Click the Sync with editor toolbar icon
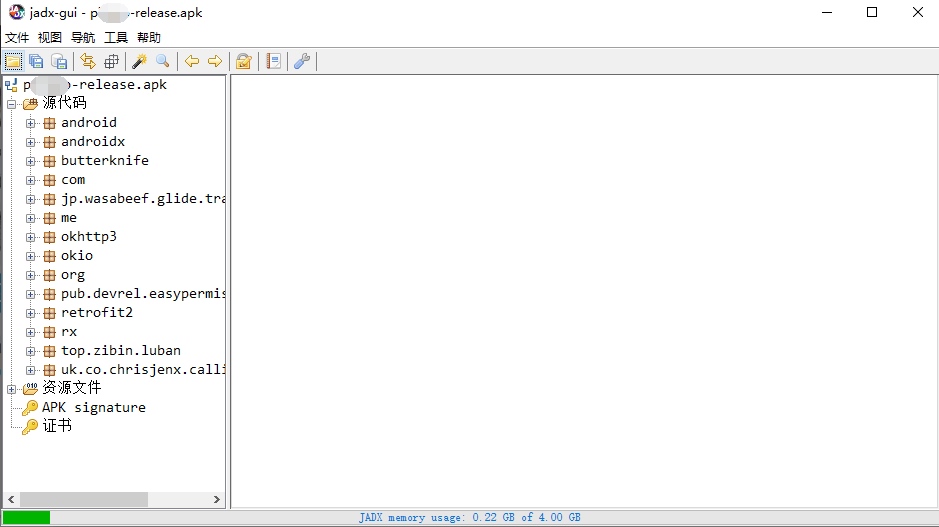The image size is (939, 527). coord(88,61)
